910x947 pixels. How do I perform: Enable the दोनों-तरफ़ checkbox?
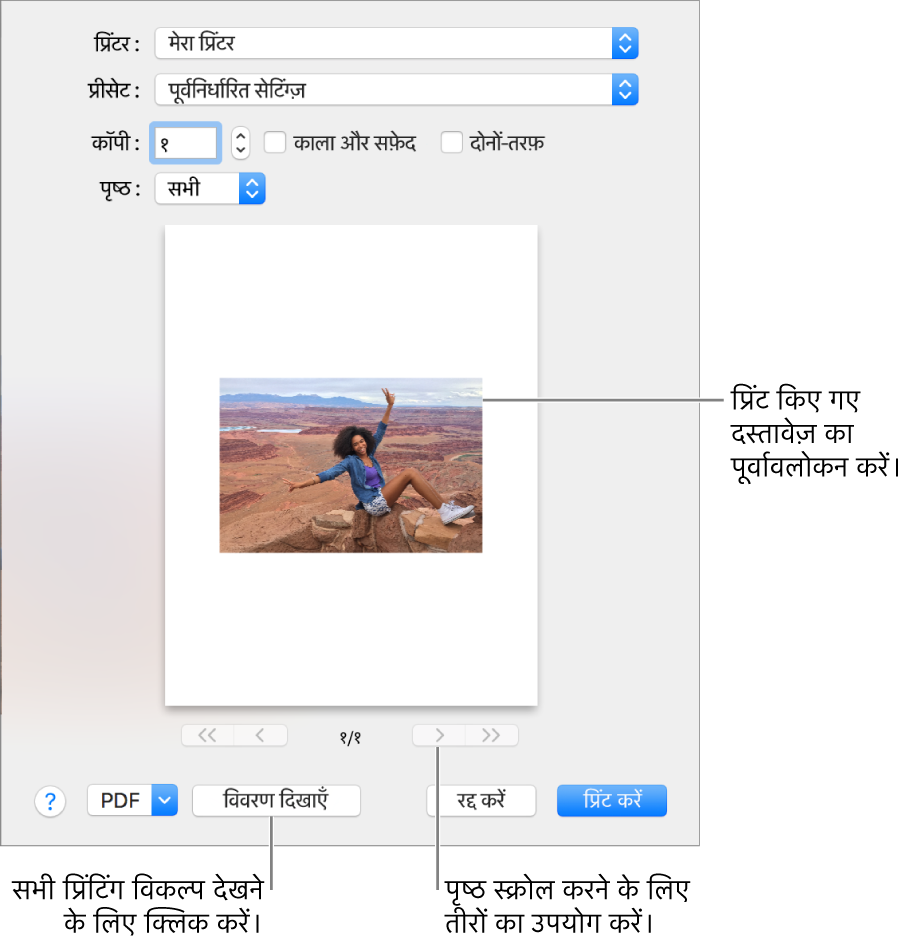pos(451,143)
